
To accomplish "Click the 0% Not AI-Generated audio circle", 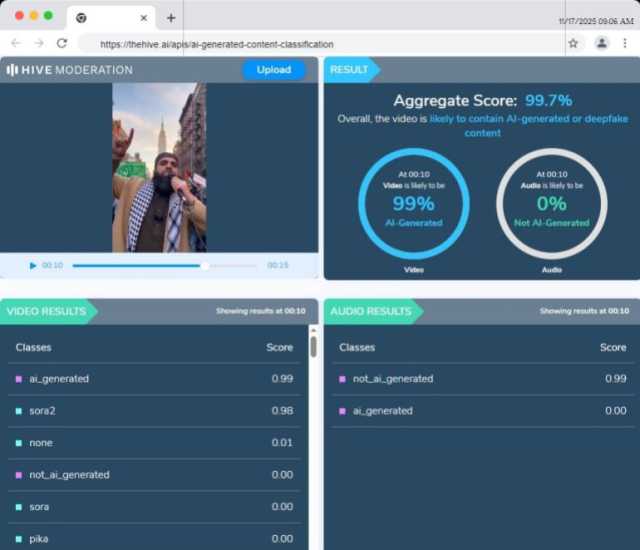I will coord(551,203).
